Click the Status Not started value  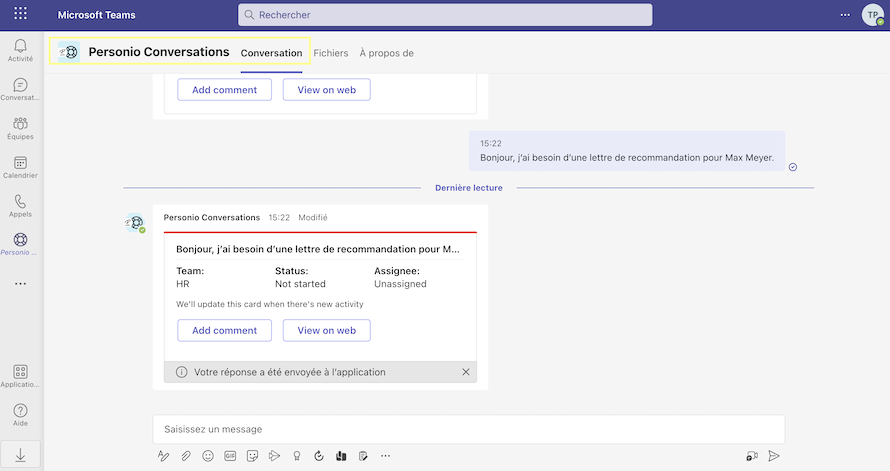[300, 284]
